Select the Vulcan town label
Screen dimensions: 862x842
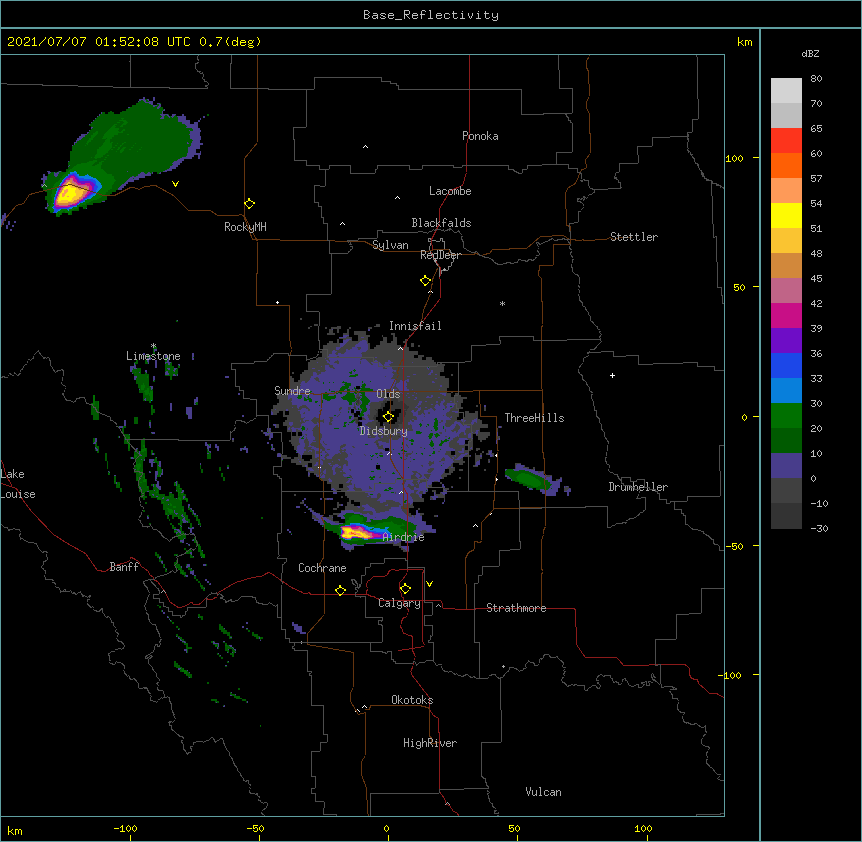(543, 792)
